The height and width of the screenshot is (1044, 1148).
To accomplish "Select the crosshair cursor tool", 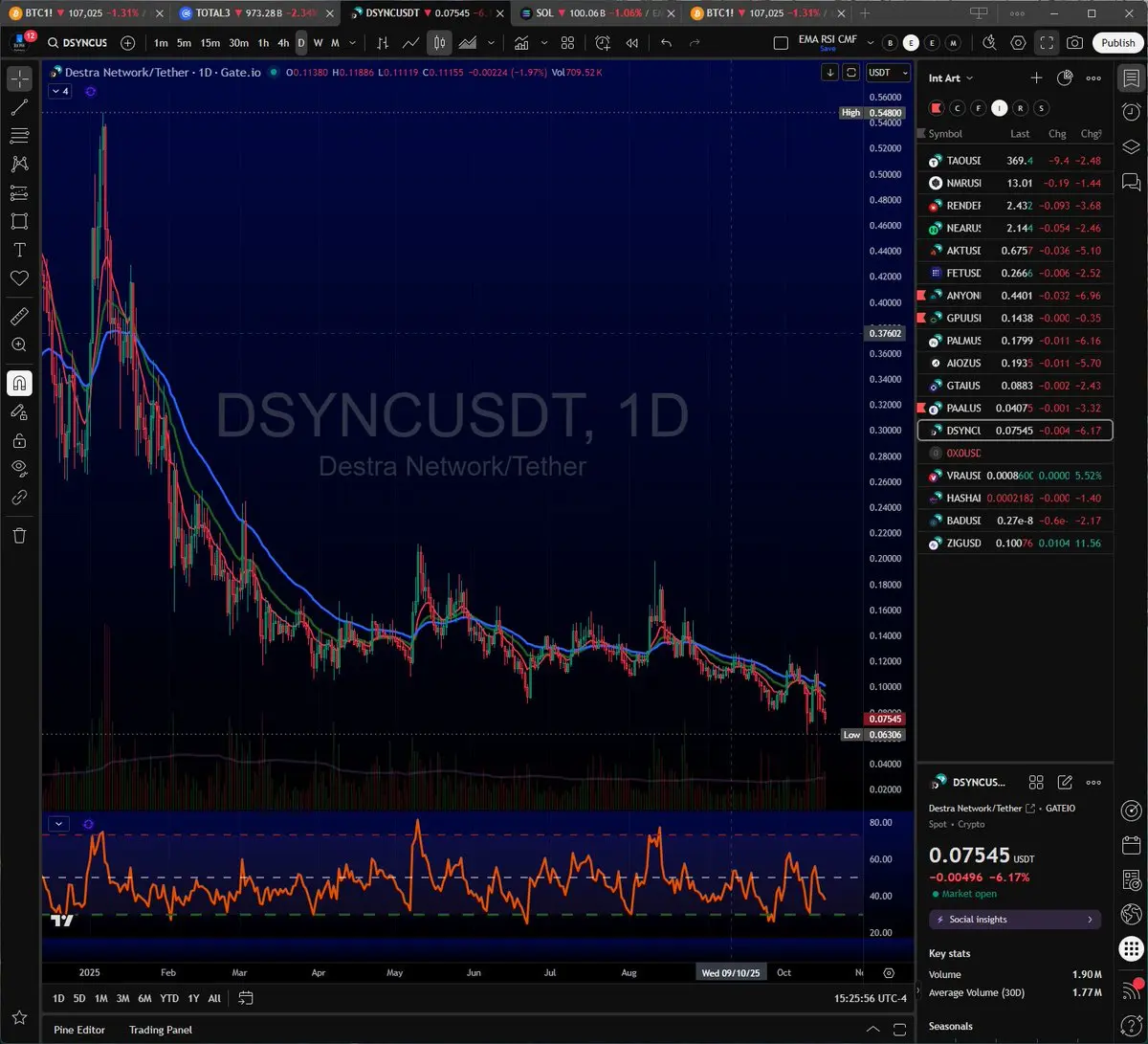I will click(x=19, y=79).
